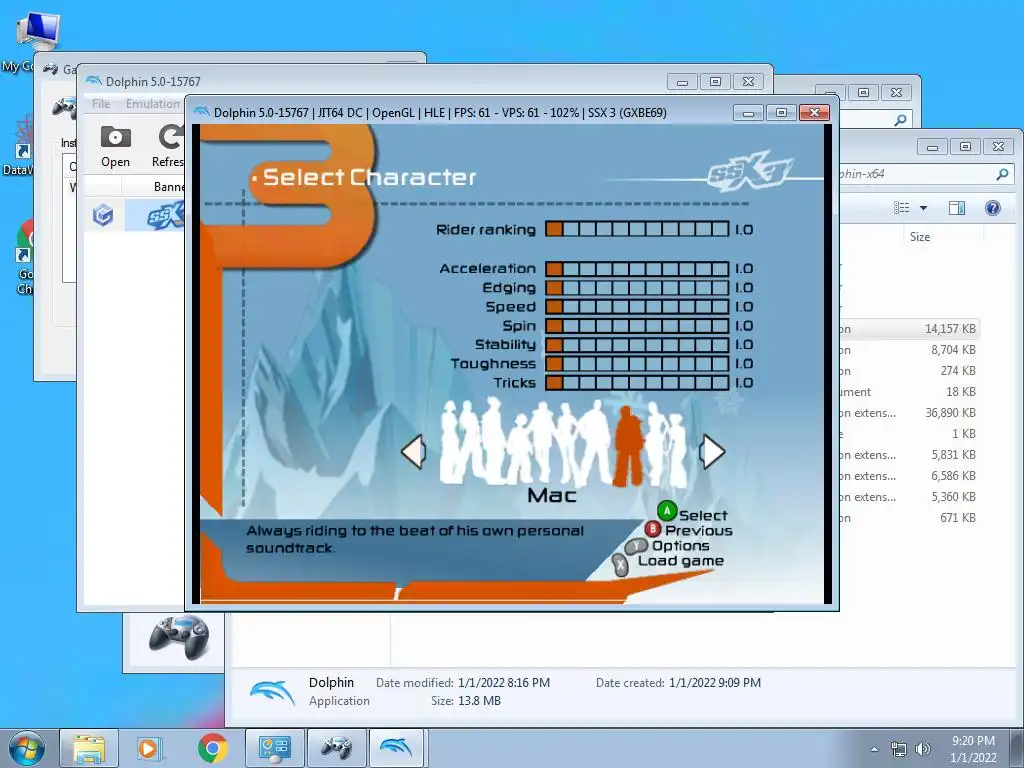The height and width of the screenshot is (768, 1024).
Task: Click the Rider ranking bar
Action: (x=637, y=229)
